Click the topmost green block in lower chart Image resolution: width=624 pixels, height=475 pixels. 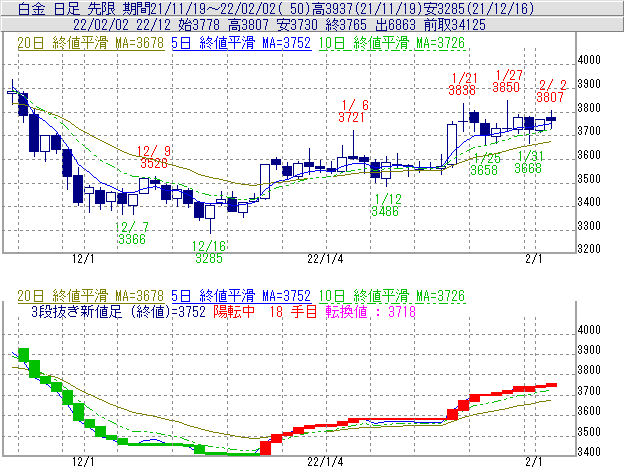(24, 355)
